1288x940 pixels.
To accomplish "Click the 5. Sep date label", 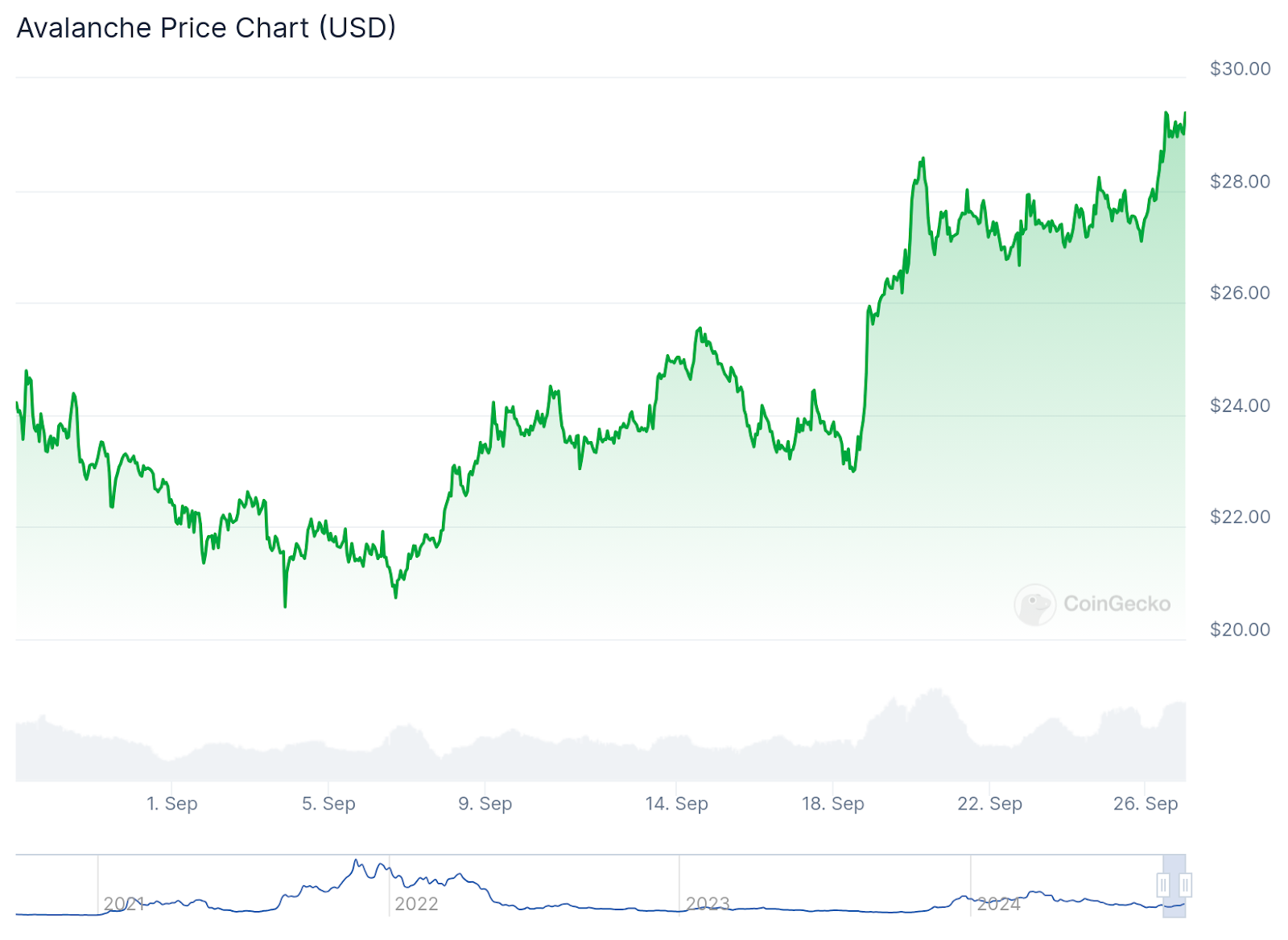I will coord(328,803).
